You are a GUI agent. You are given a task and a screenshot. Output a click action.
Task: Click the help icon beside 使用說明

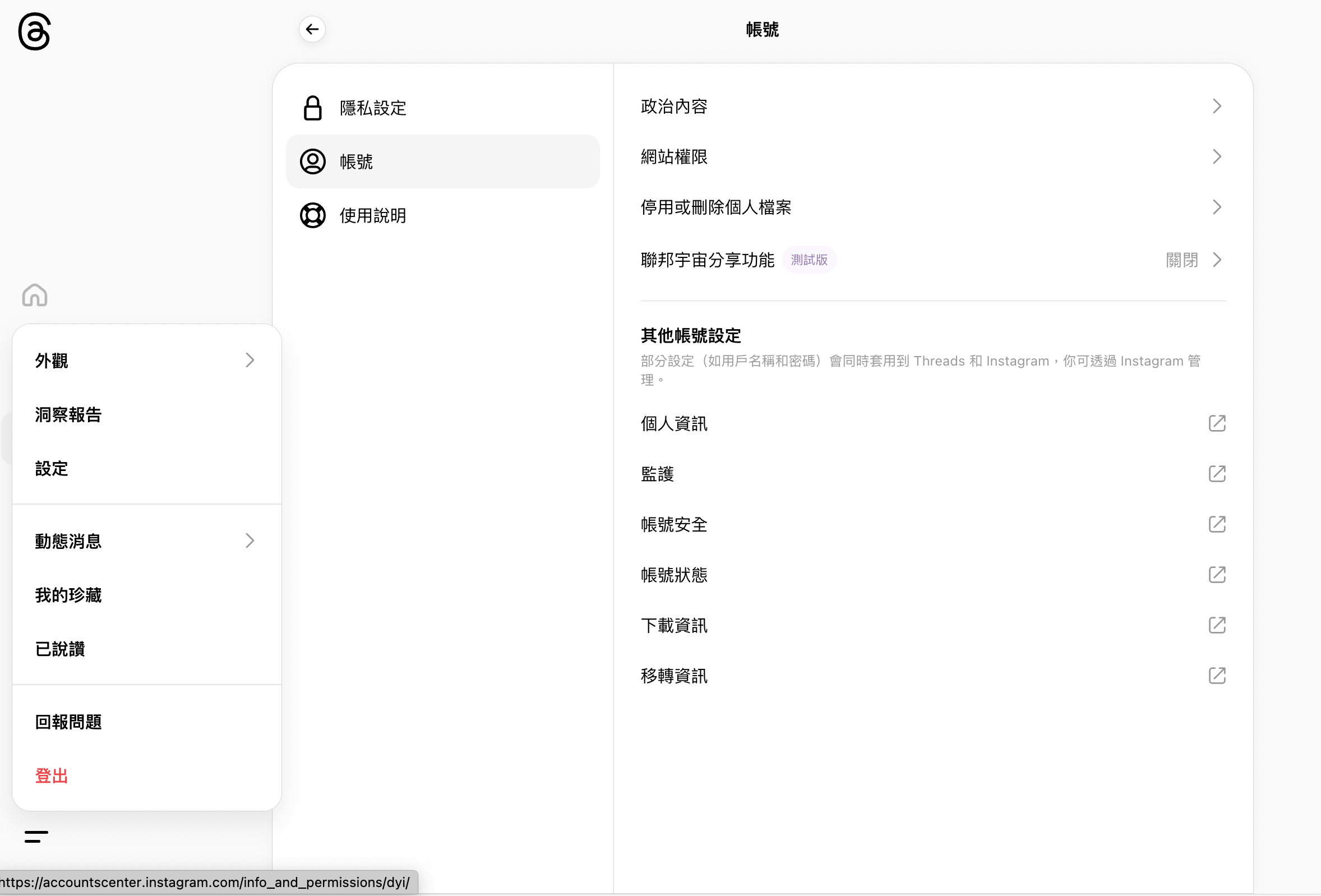point(312,215)
